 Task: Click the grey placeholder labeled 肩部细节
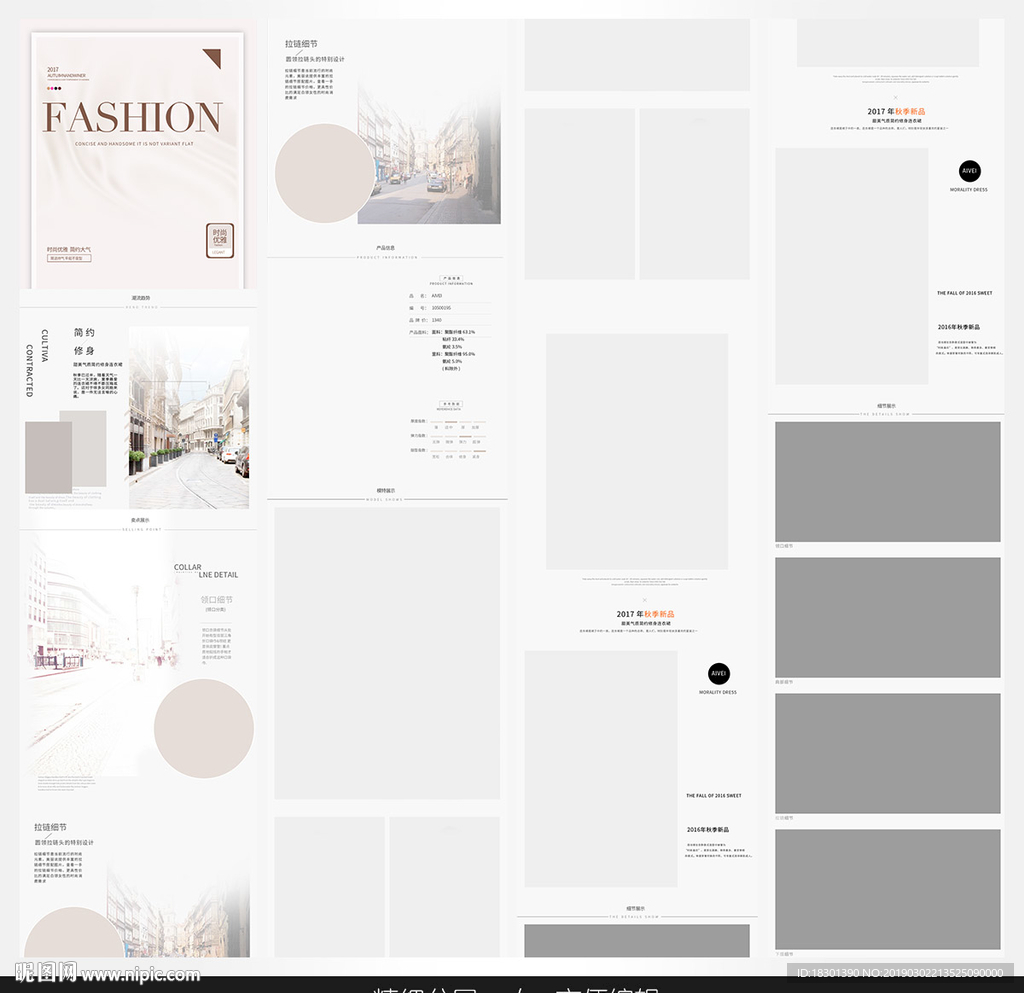888,618
